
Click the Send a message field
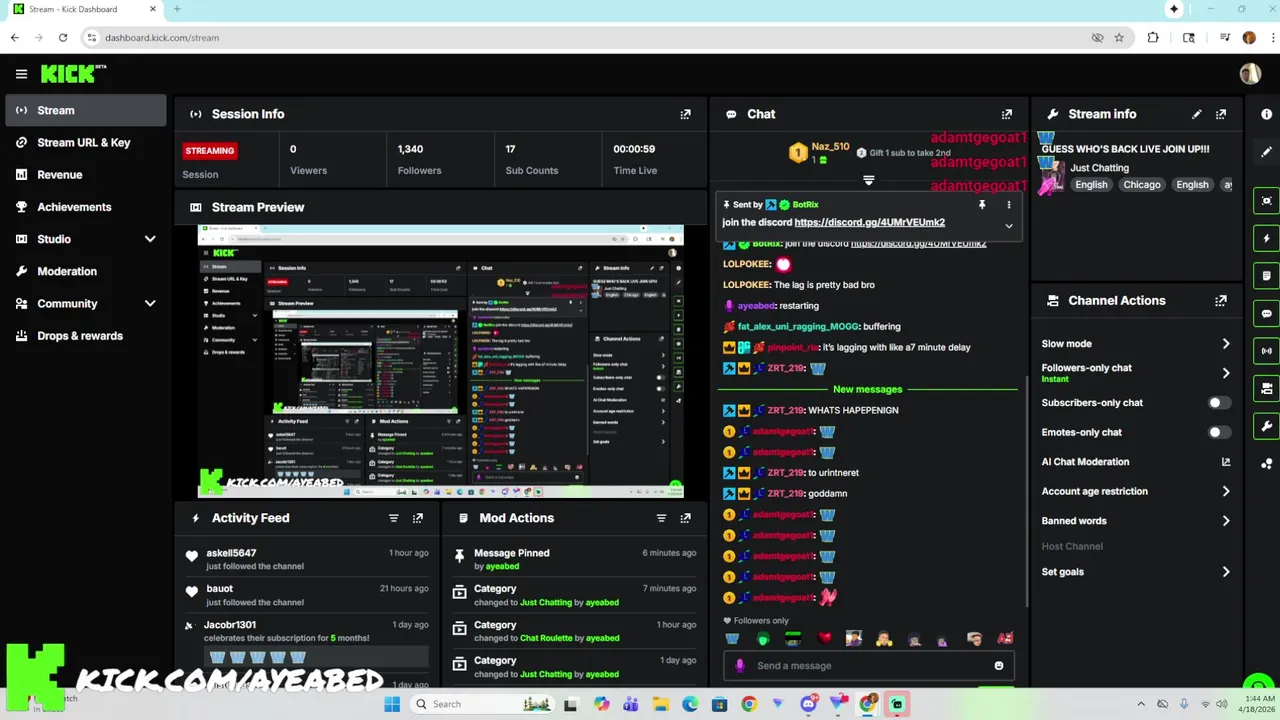[x=868, y=665]
